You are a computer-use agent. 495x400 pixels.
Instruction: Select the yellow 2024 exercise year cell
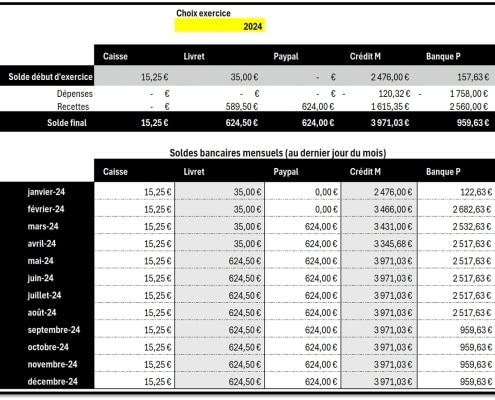[x=220, y=26]
